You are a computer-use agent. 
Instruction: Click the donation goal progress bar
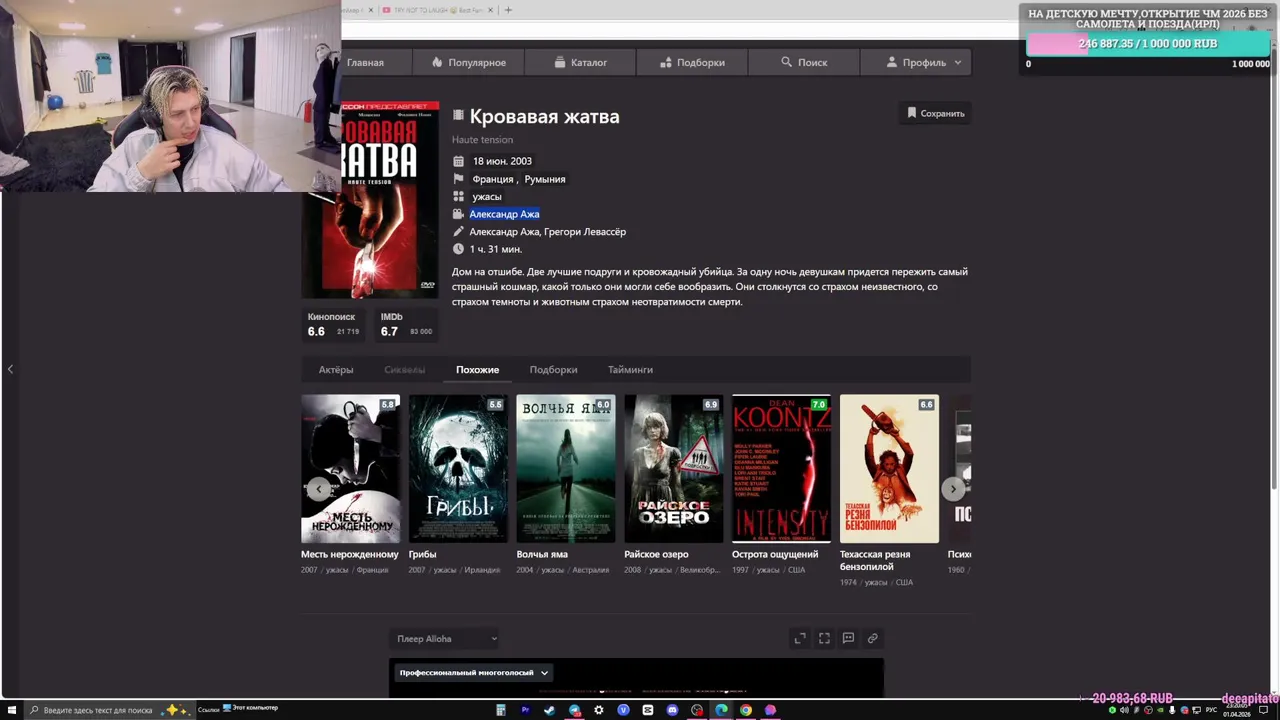[1149, 44]
